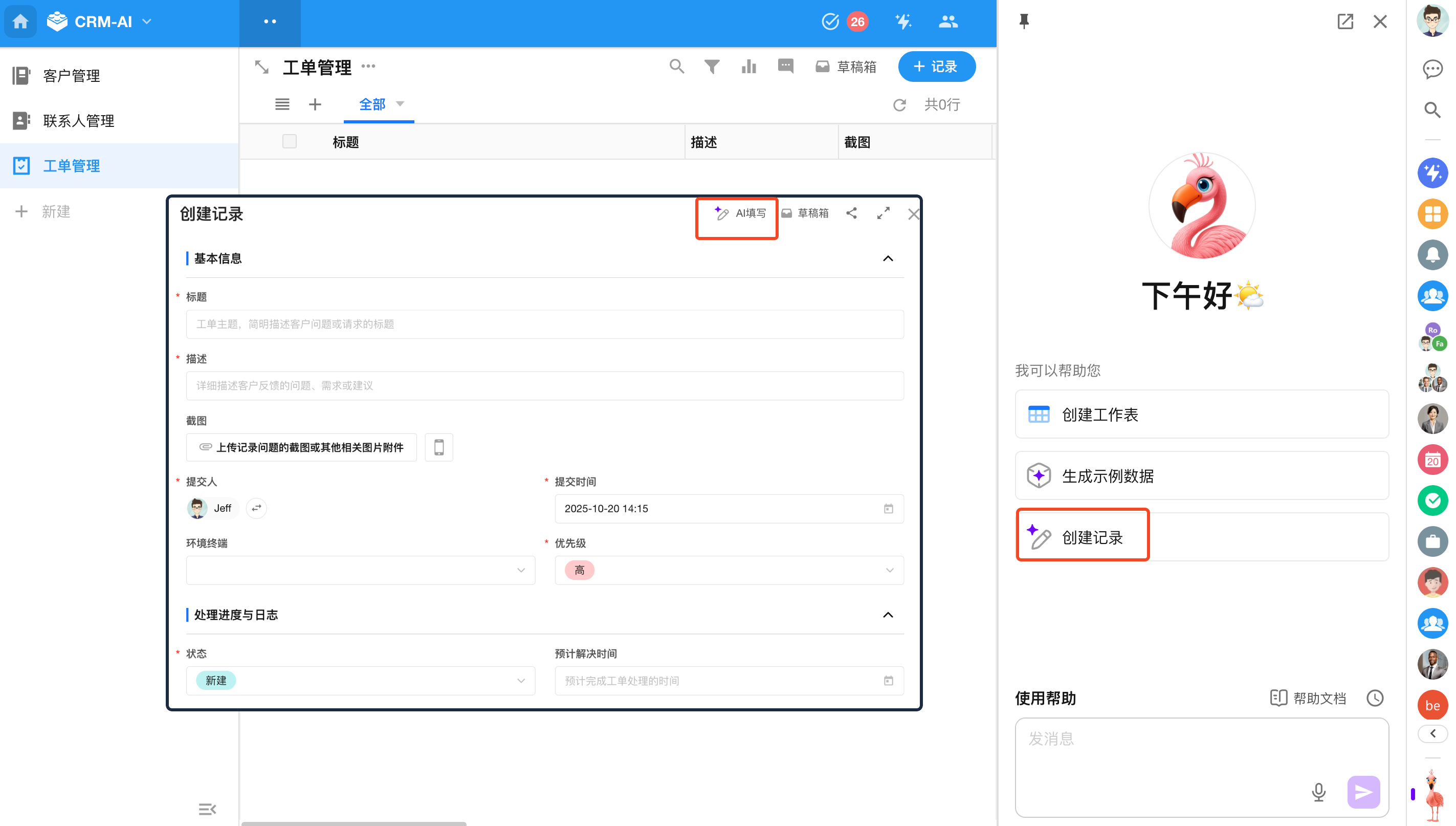
Task: Click the microphone icon in message box
Action: [1318, 792]
